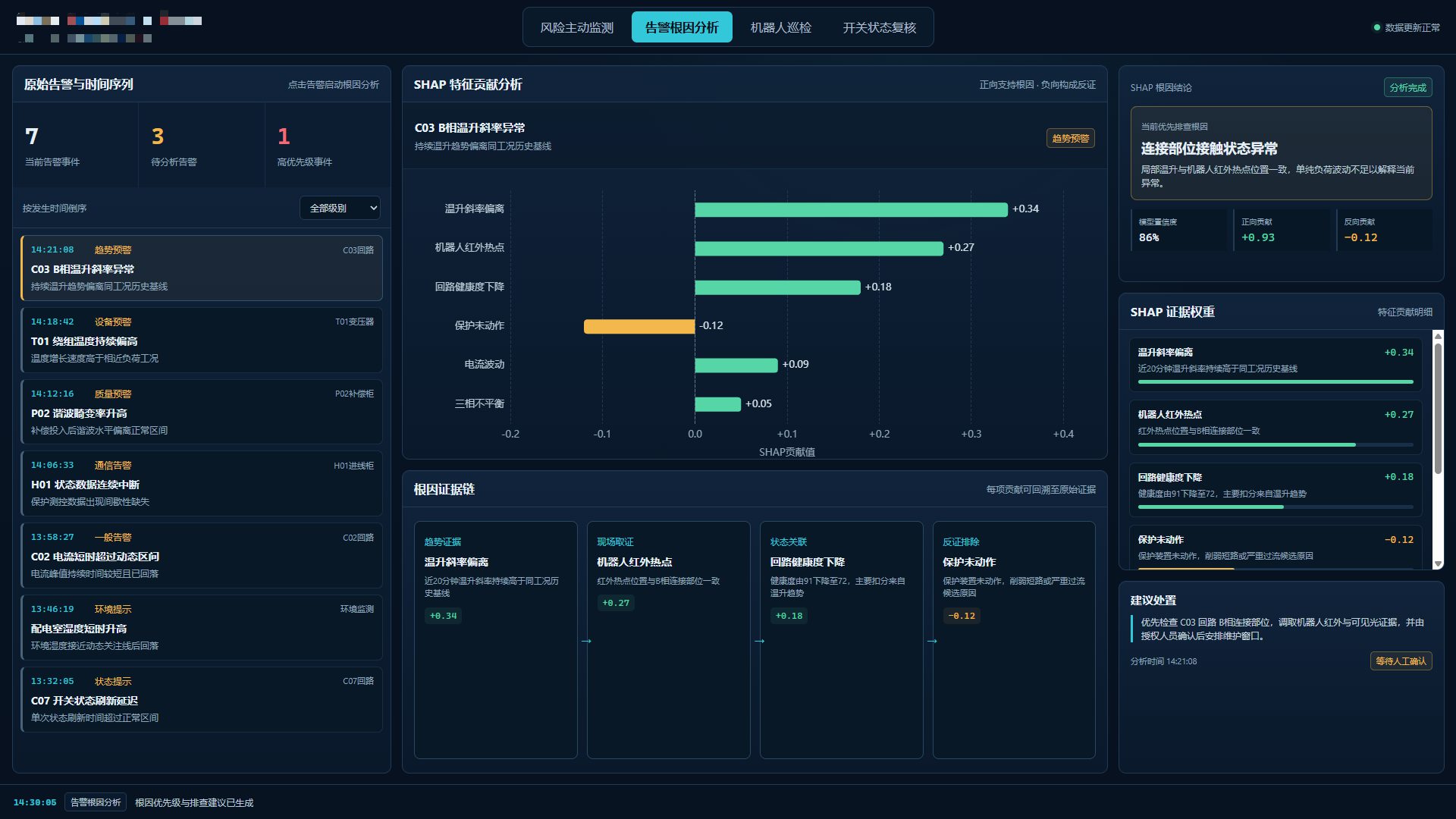
Task: Open the T01 绕组温度持续偏高 alarm
Action: (x=202, y=340)
